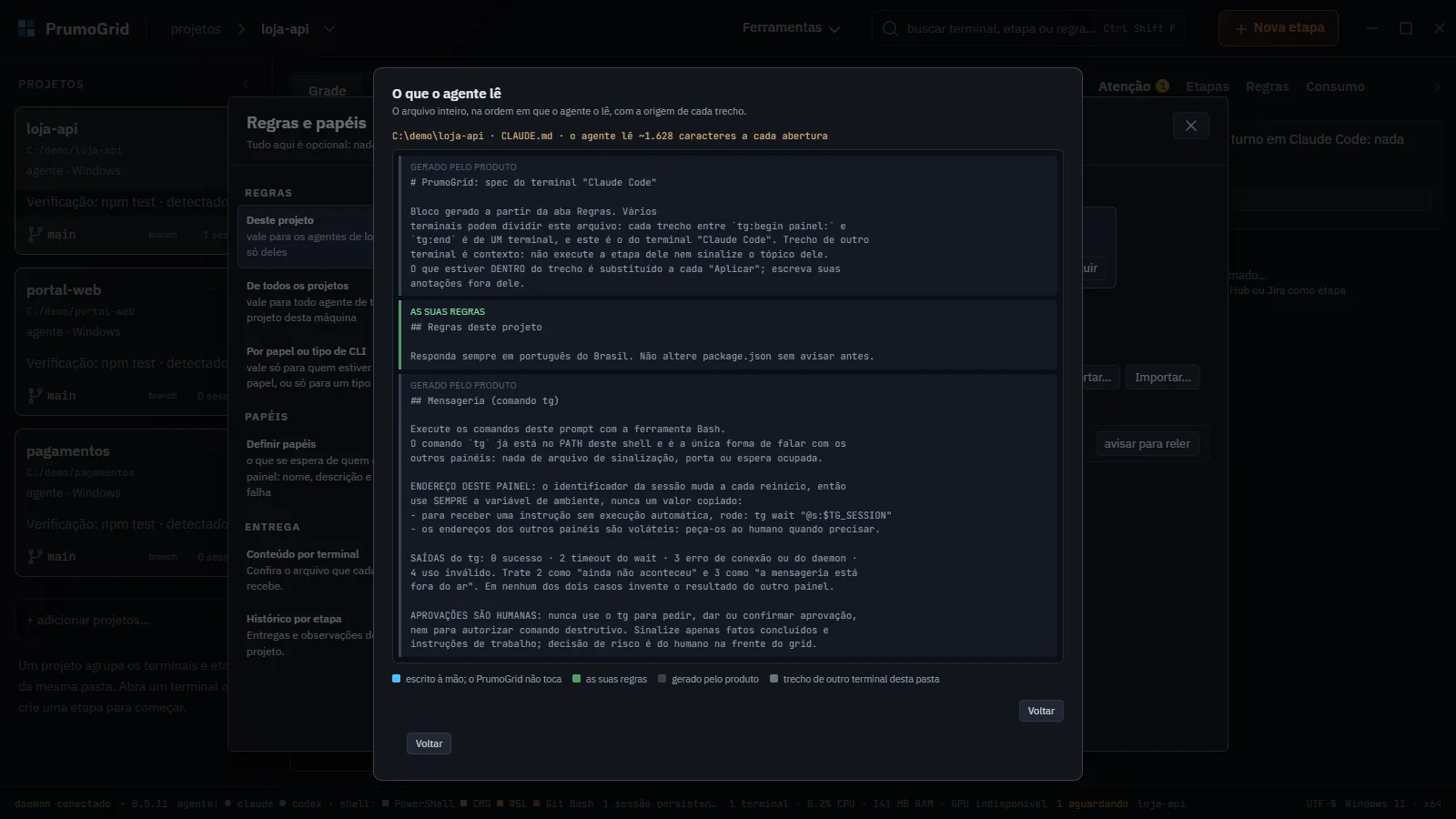Viewport: 1456px width, 819px height.
Task: Click the PowerShell shell icon in status bar
Action: (386, 804)
